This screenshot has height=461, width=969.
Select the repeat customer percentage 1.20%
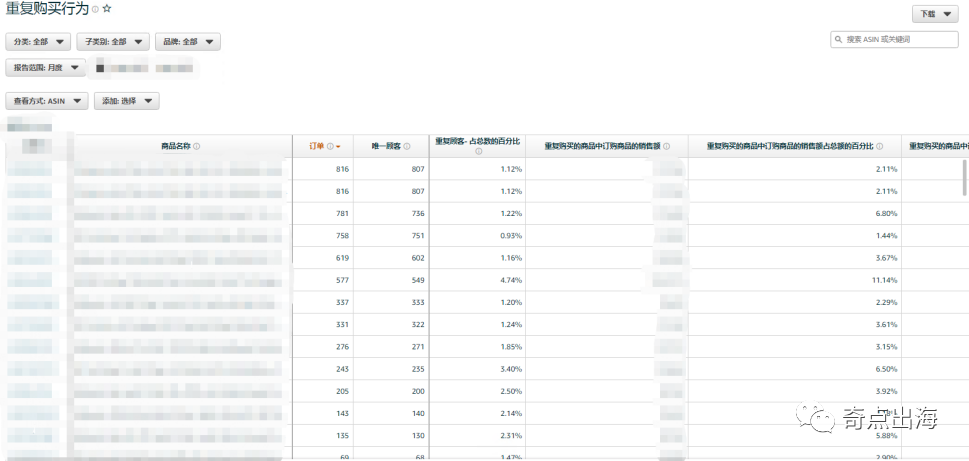[511, 302]
